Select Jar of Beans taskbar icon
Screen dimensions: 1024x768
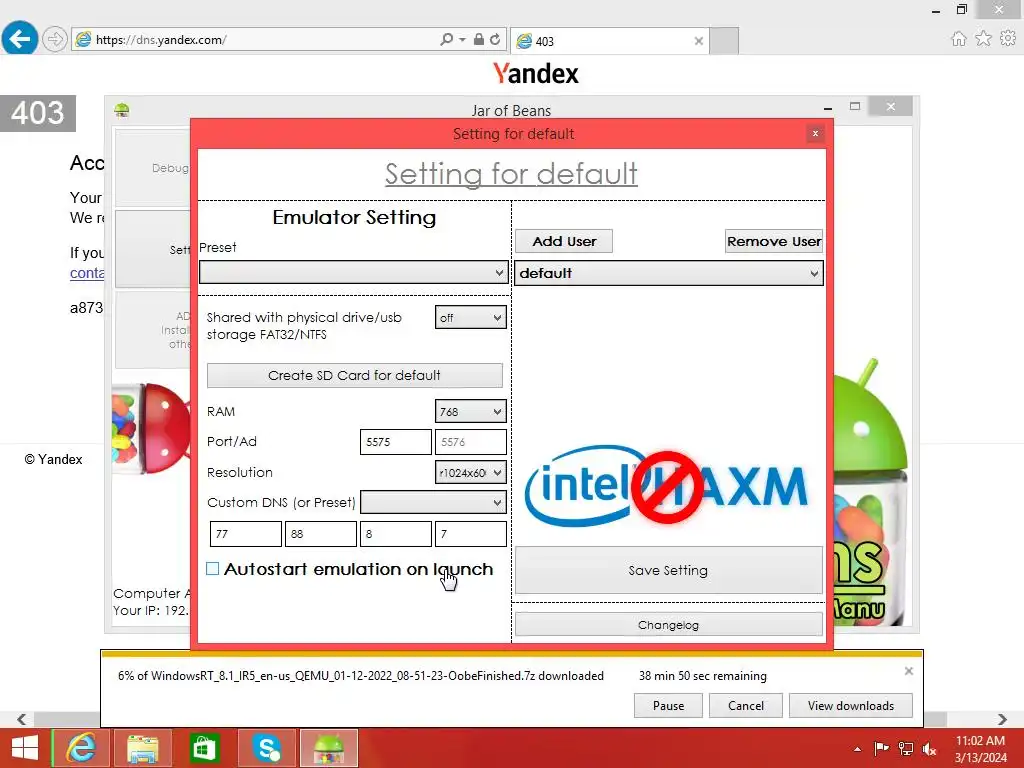[328, 748]
